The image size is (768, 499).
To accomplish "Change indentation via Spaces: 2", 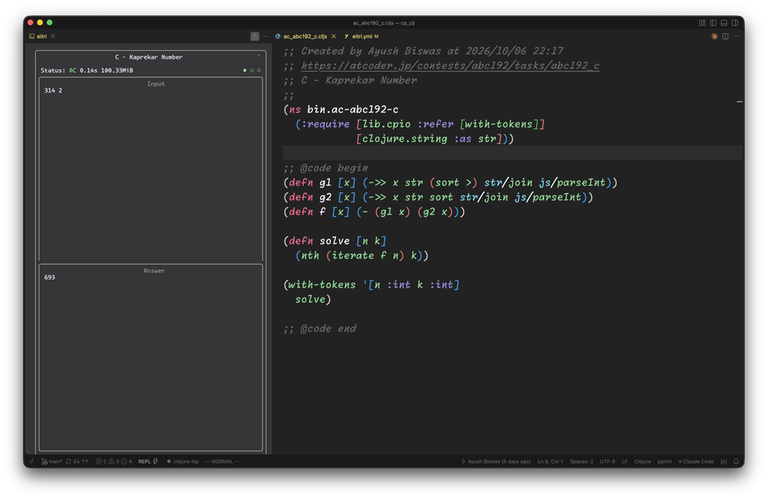I will coord(581,461).
